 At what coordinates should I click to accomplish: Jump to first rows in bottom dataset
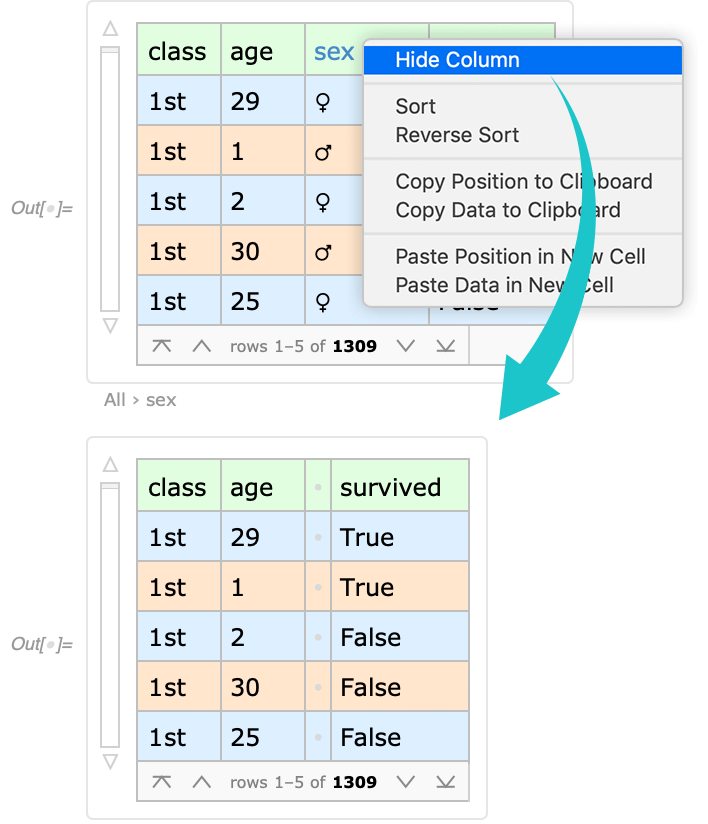point(161,782)
